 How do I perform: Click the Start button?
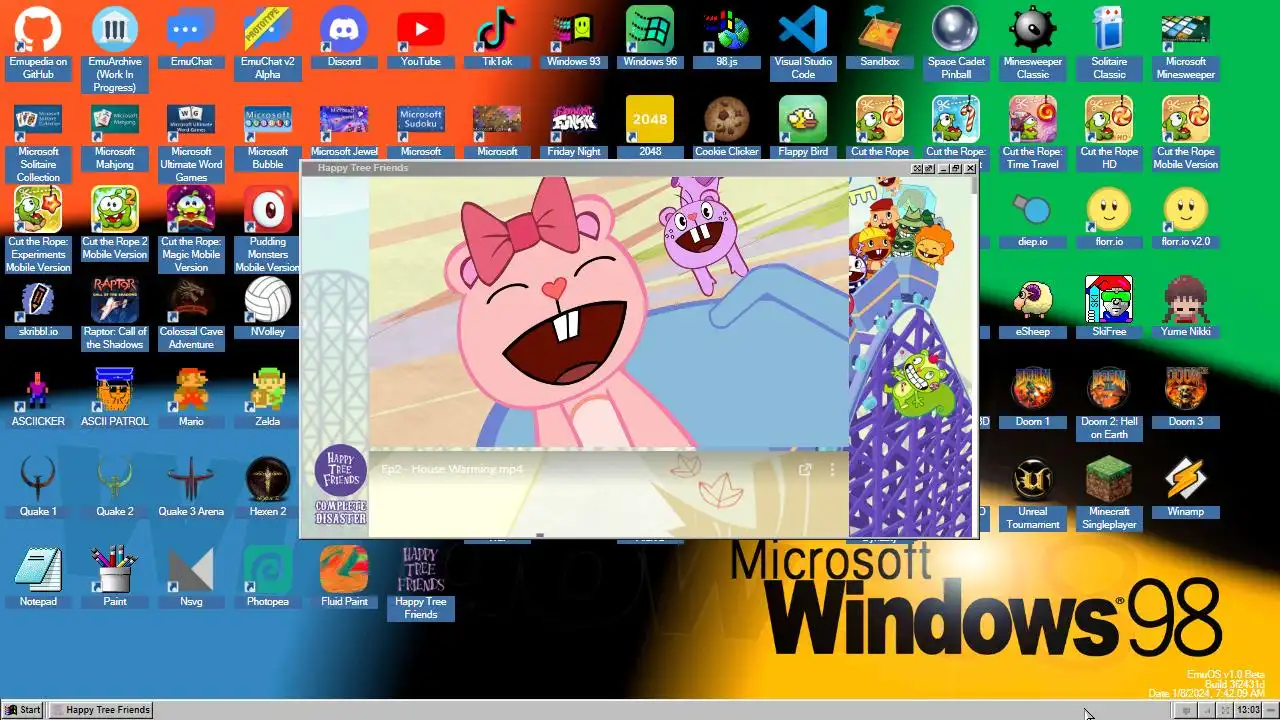pyautogui.click(x=22, y=710)
